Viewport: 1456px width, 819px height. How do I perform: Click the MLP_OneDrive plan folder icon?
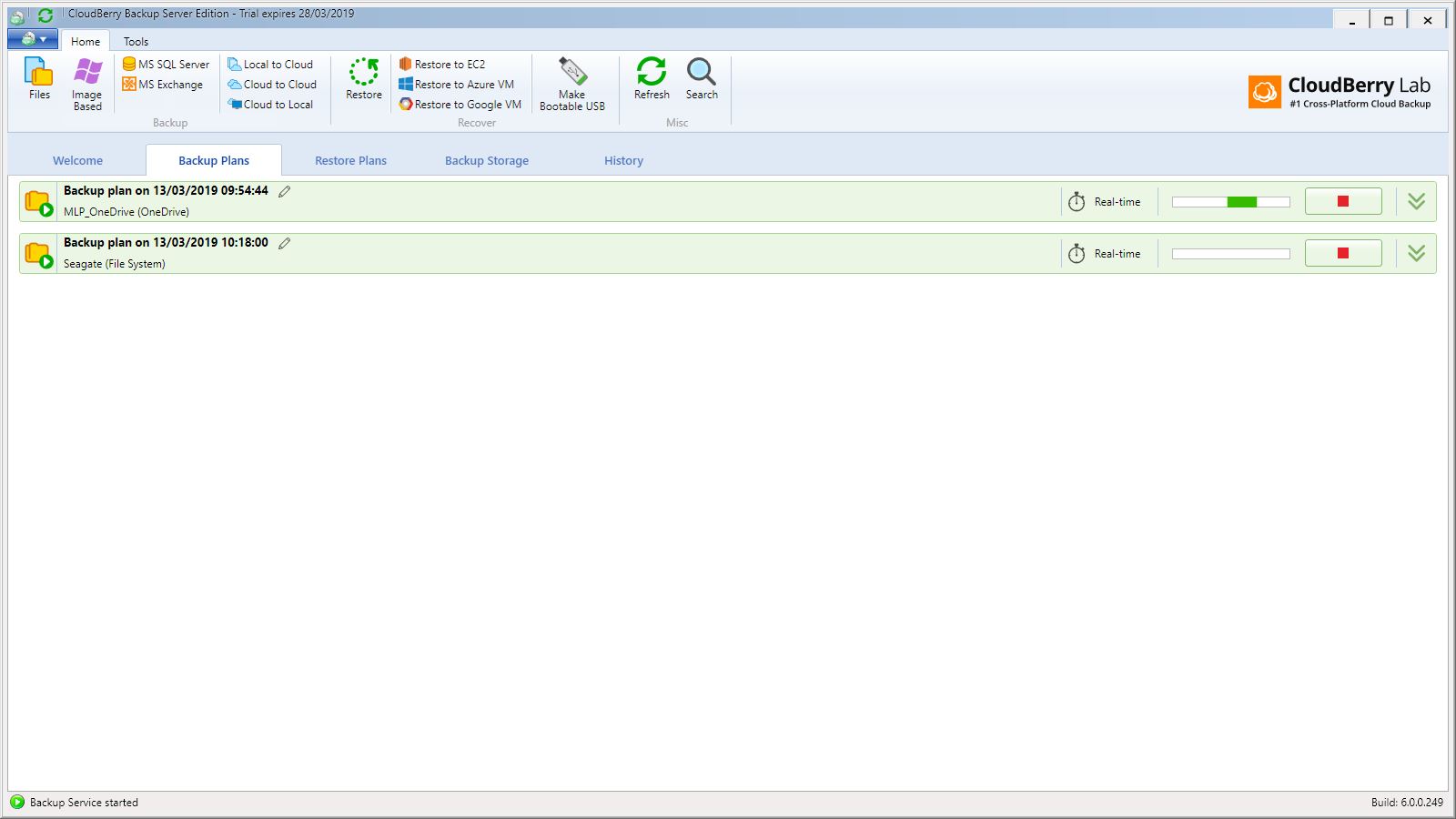(38, 202)
